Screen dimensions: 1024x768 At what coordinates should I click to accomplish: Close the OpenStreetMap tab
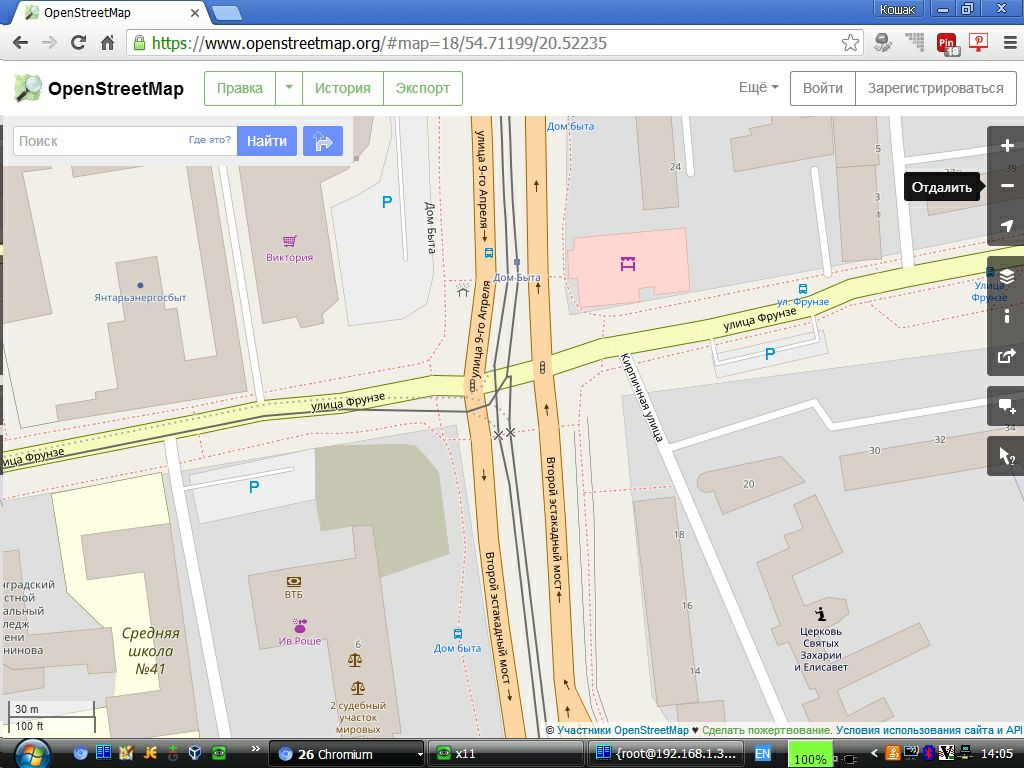tap(195, 13)
